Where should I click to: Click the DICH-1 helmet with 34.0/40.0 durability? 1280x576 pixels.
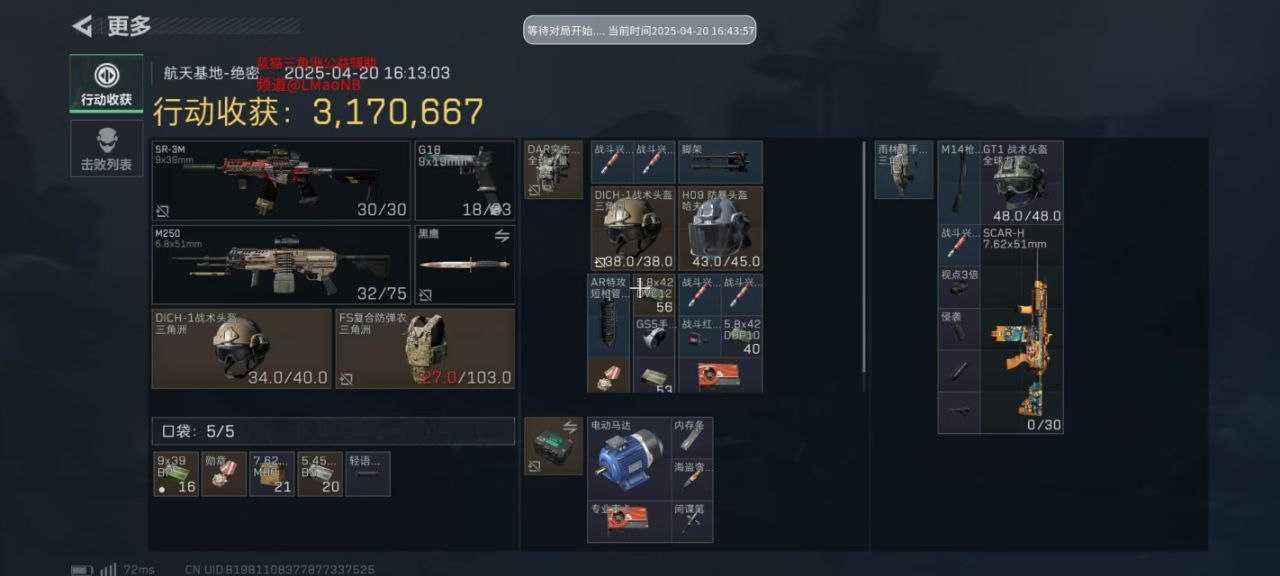click(x=241, y=348)
